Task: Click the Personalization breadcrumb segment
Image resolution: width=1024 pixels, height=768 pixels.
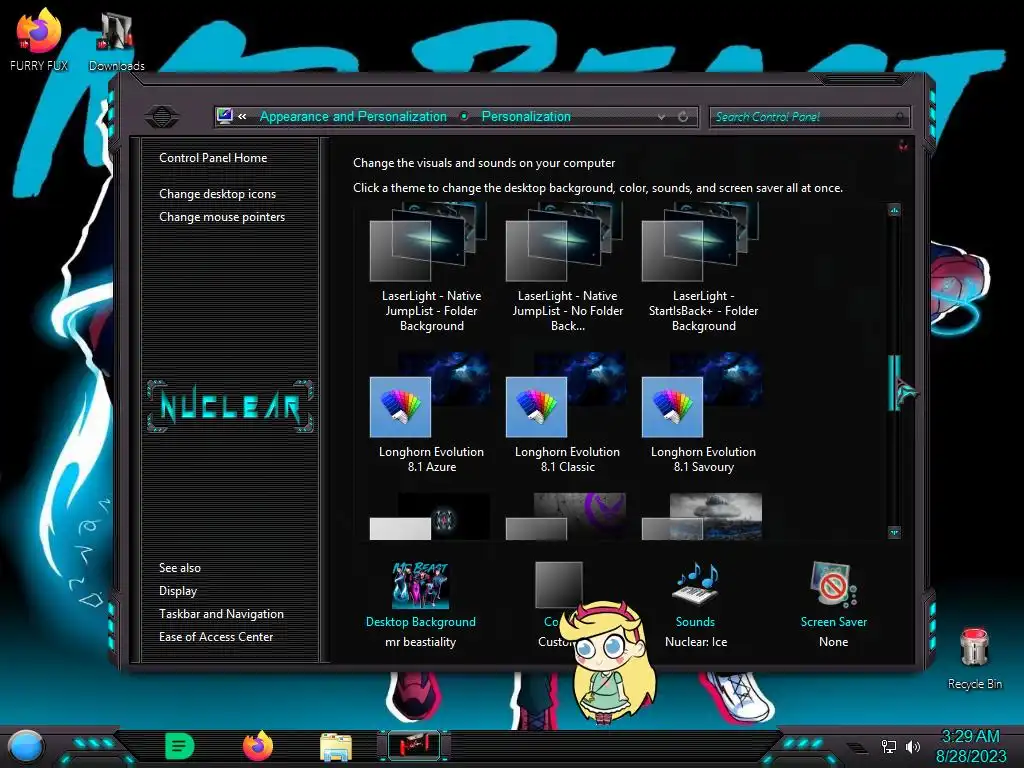Action: pos(526,117)
